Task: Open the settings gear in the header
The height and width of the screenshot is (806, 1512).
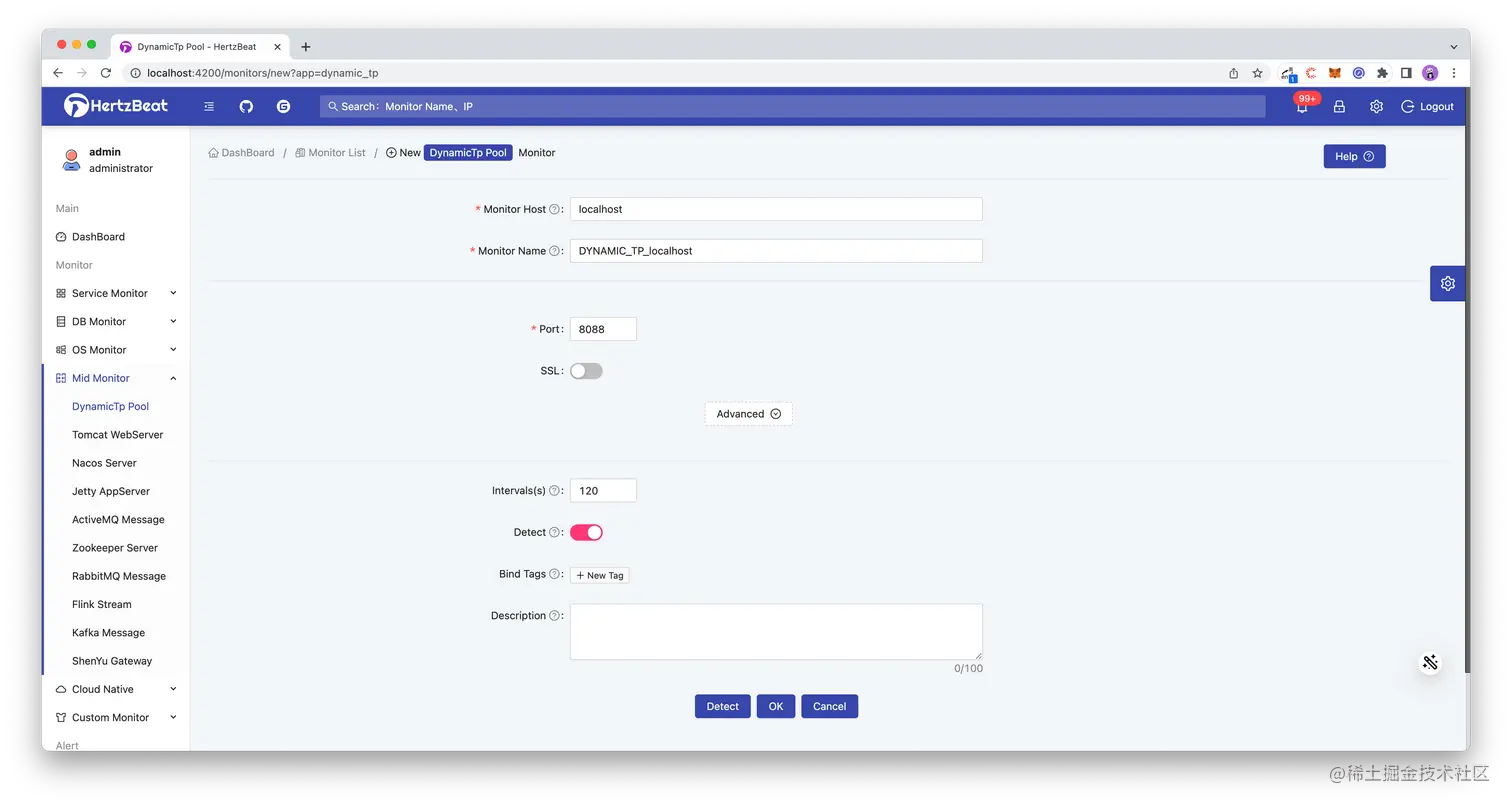Action: click(1376, 106)
